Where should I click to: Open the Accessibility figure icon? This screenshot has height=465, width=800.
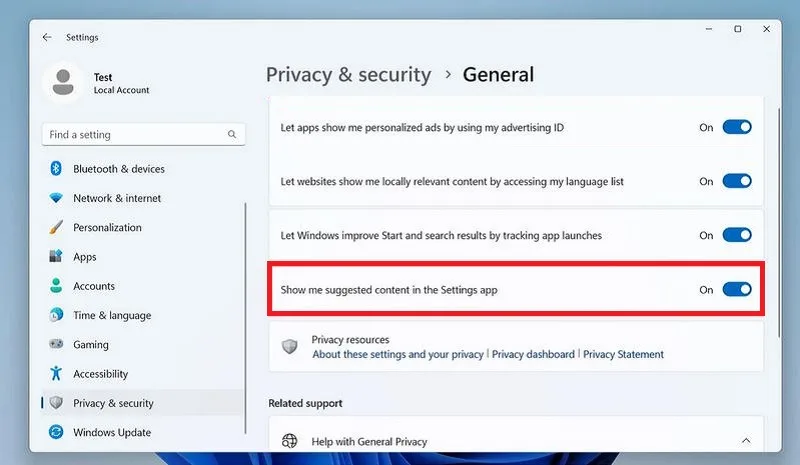point(56,374)
